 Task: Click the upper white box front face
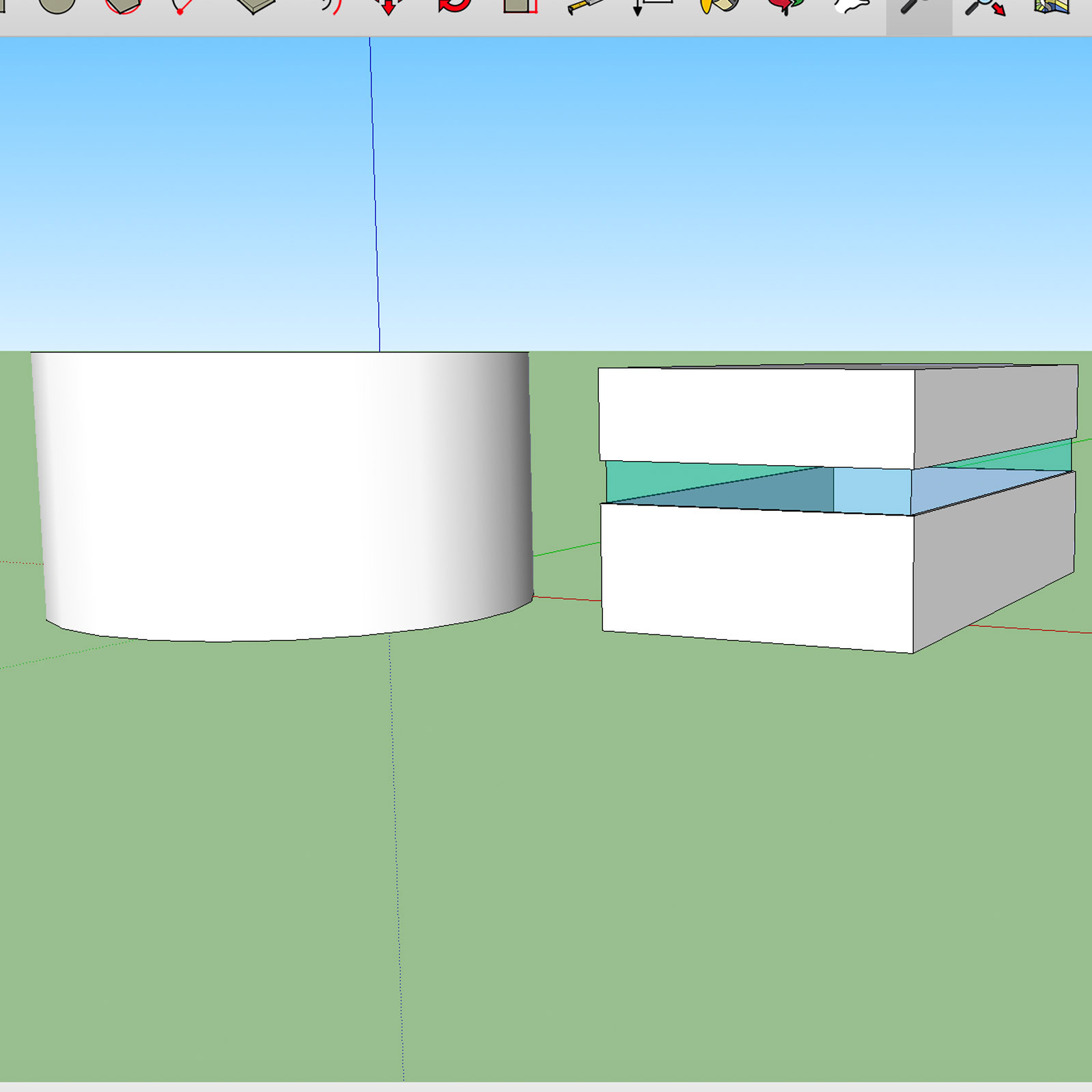(x=757, y=417)
